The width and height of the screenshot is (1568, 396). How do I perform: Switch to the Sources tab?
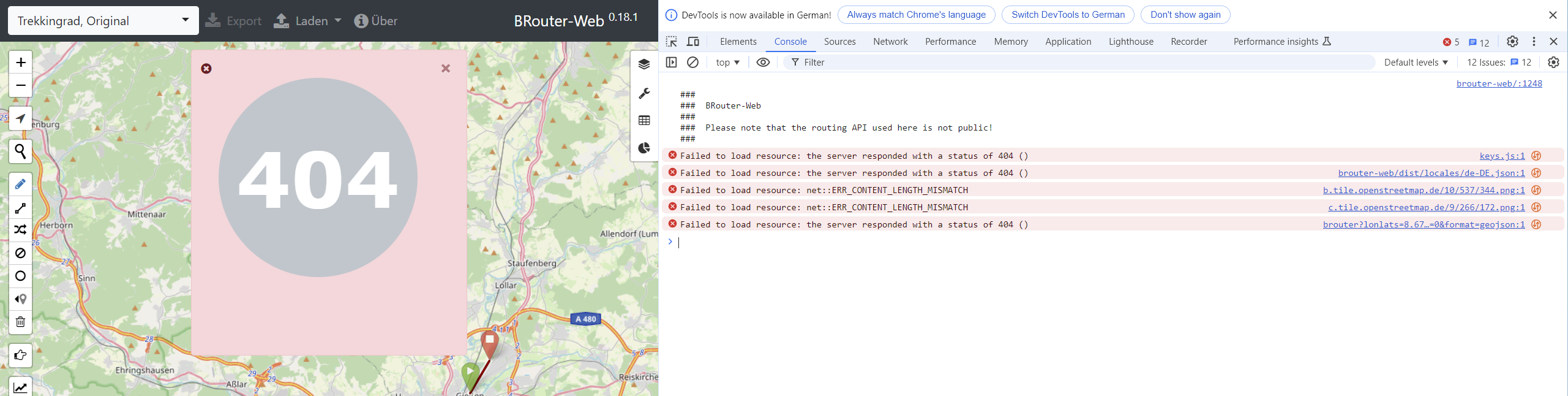pos(839,42)
